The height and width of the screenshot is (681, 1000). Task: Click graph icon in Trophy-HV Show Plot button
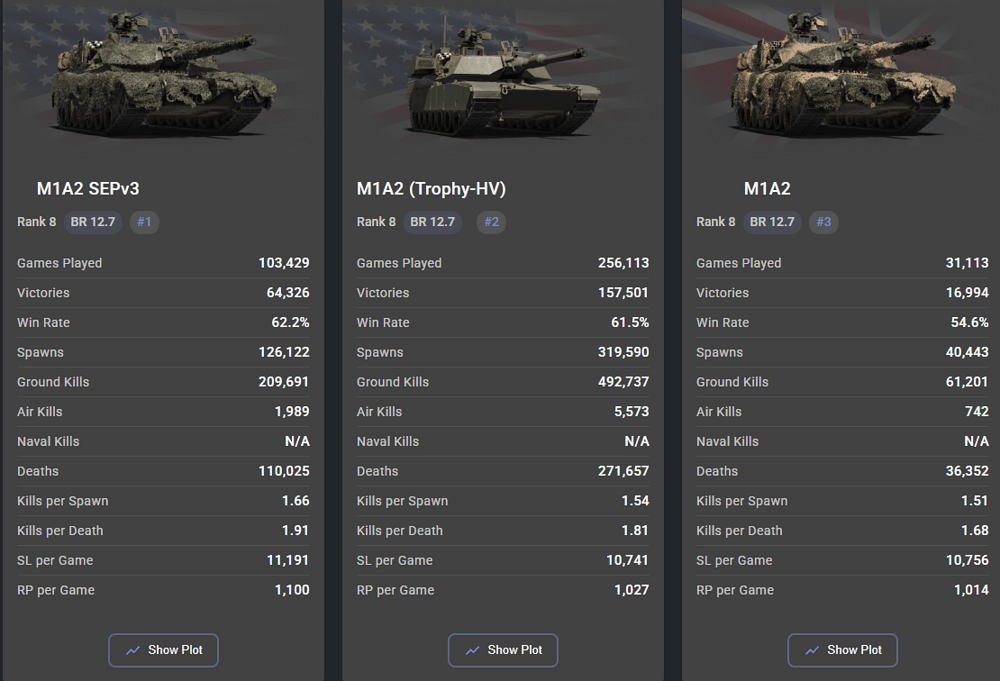pyautogui.click(x=473, y=650)
